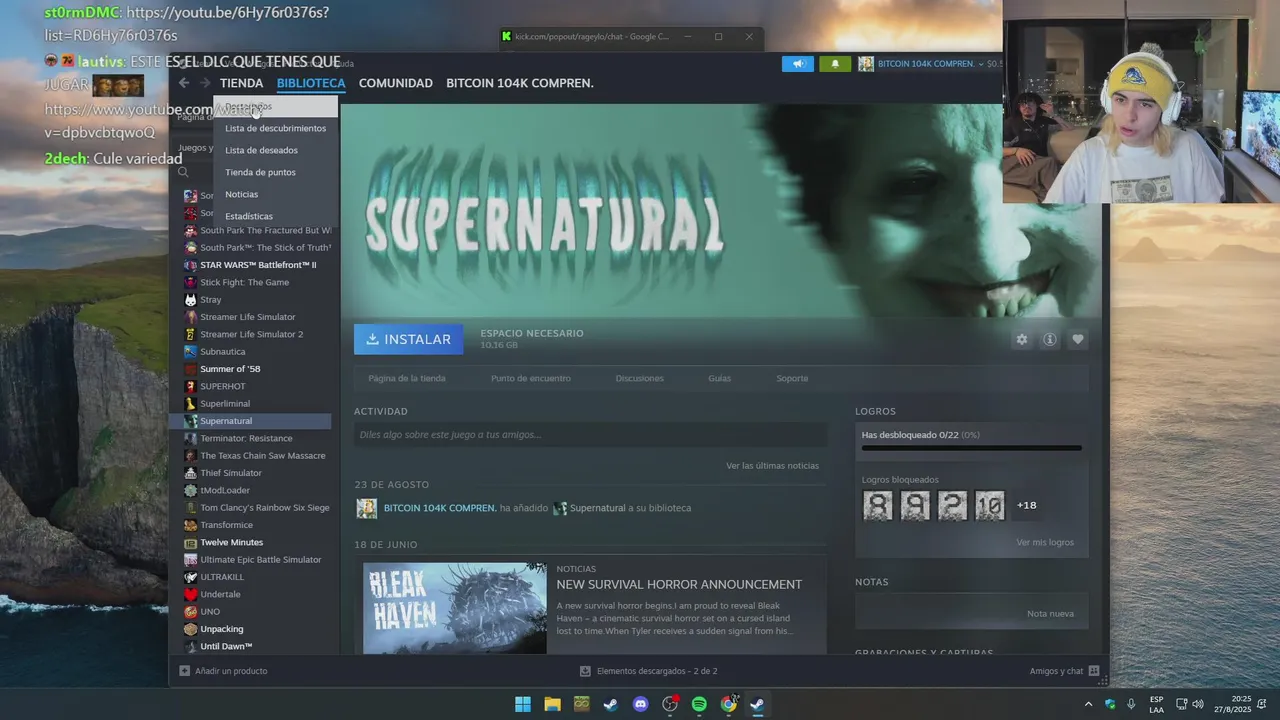Add Supernatural to favorites heart icon

click(1078, 339)
